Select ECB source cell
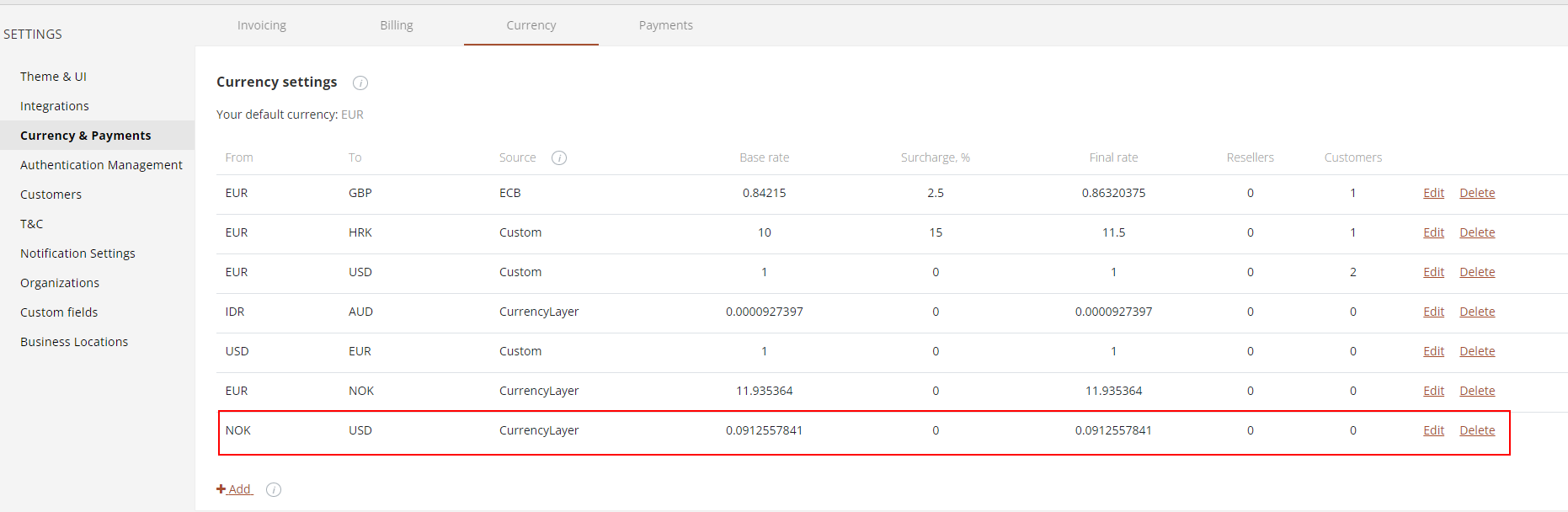Image resolution: width=1568 pixels, height=512 pixels. coord(510,193)
